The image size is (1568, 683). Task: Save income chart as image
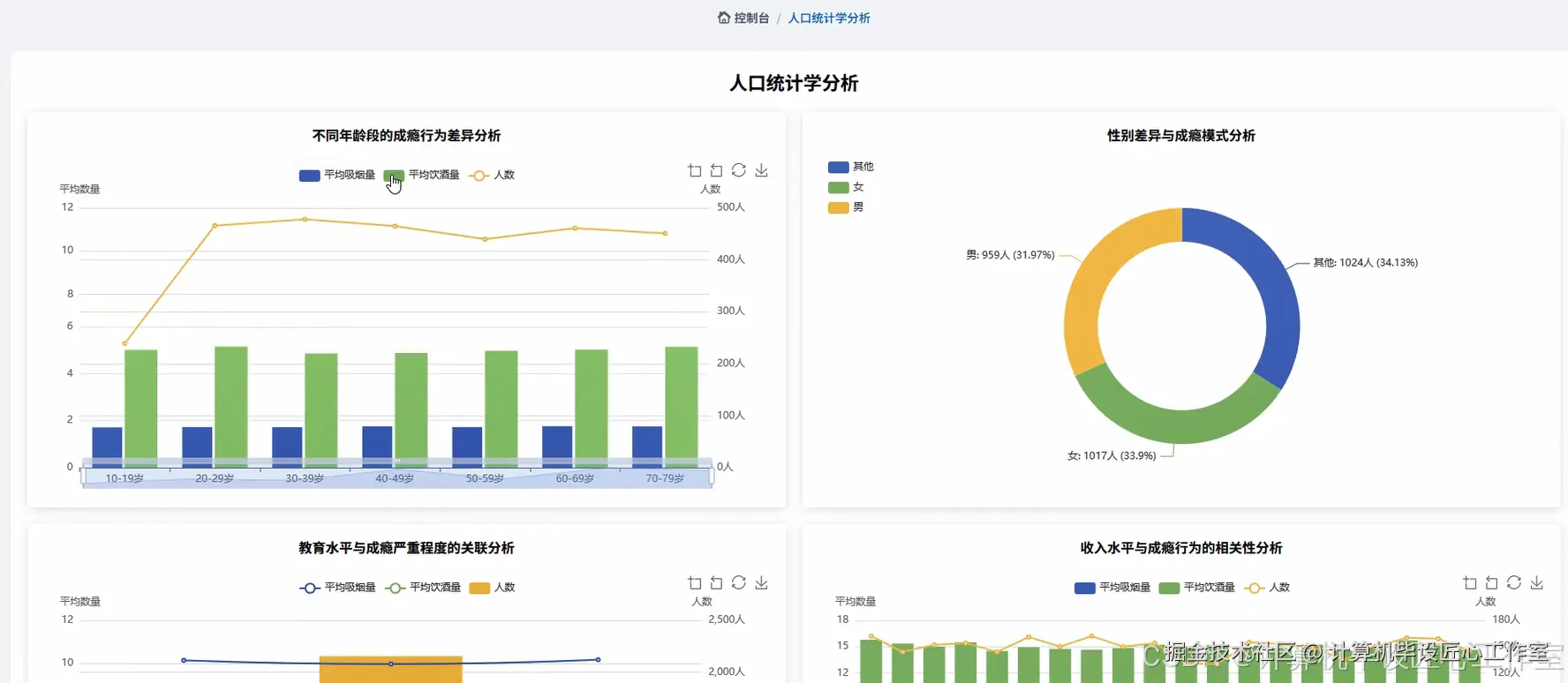coord(1536,582)
